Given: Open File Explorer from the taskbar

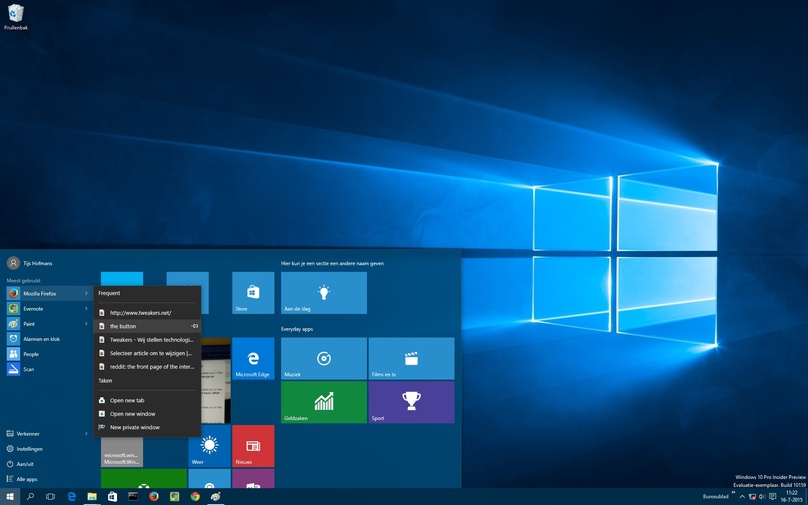Looking at the screenshot, I should click(x=92, y=497).
